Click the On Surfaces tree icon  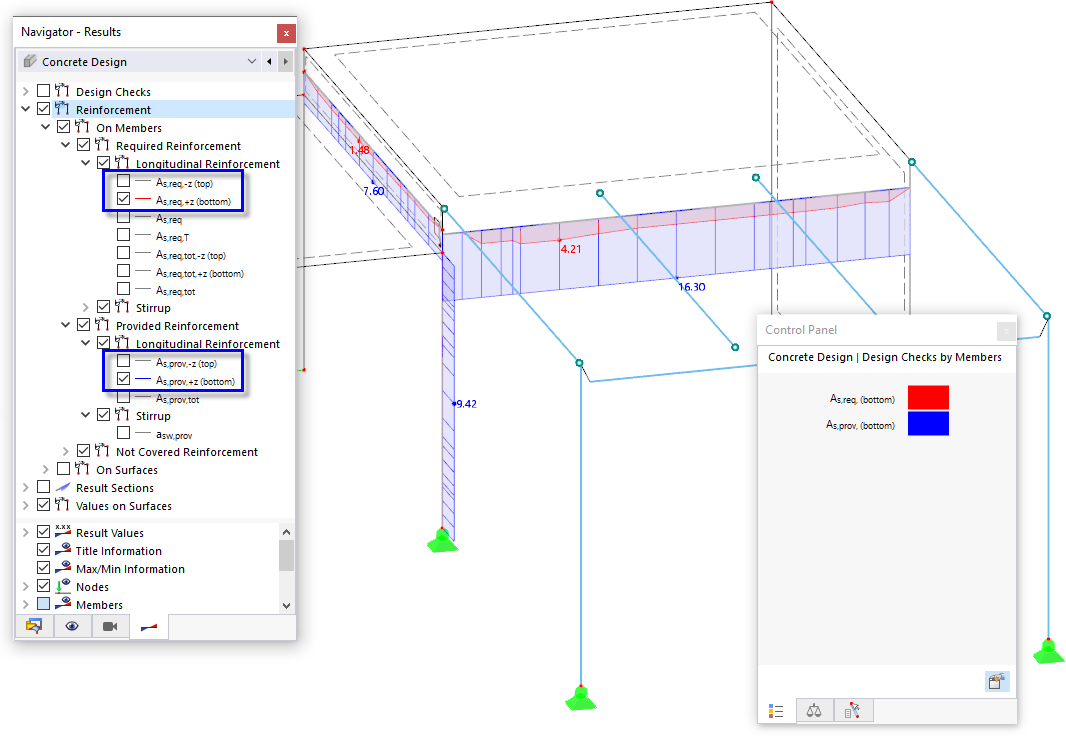[x=82, y=469]
